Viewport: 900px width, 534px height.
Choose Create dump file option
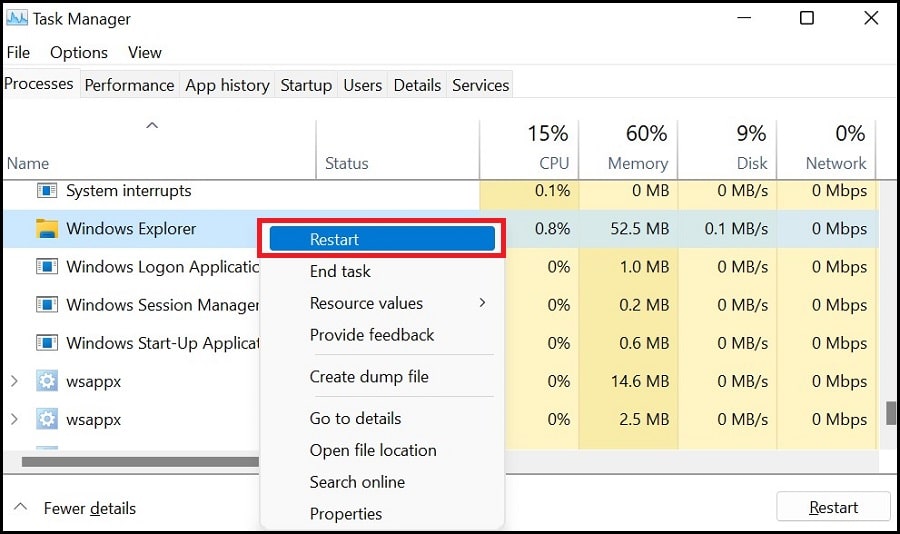369,377
